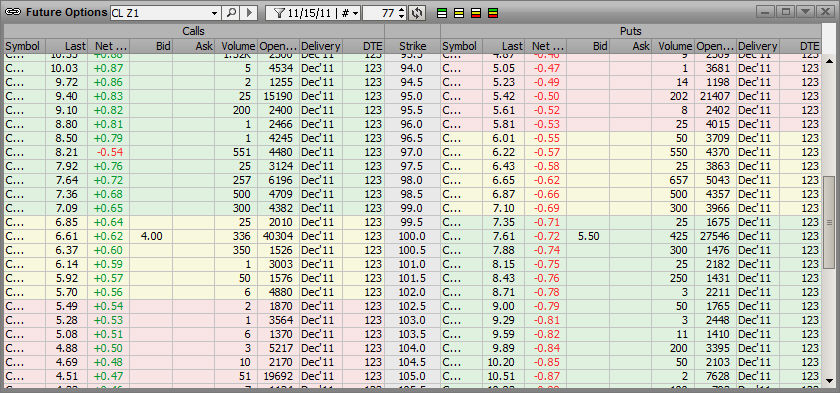Click the calls open interest 40304

tap(279, 236)
